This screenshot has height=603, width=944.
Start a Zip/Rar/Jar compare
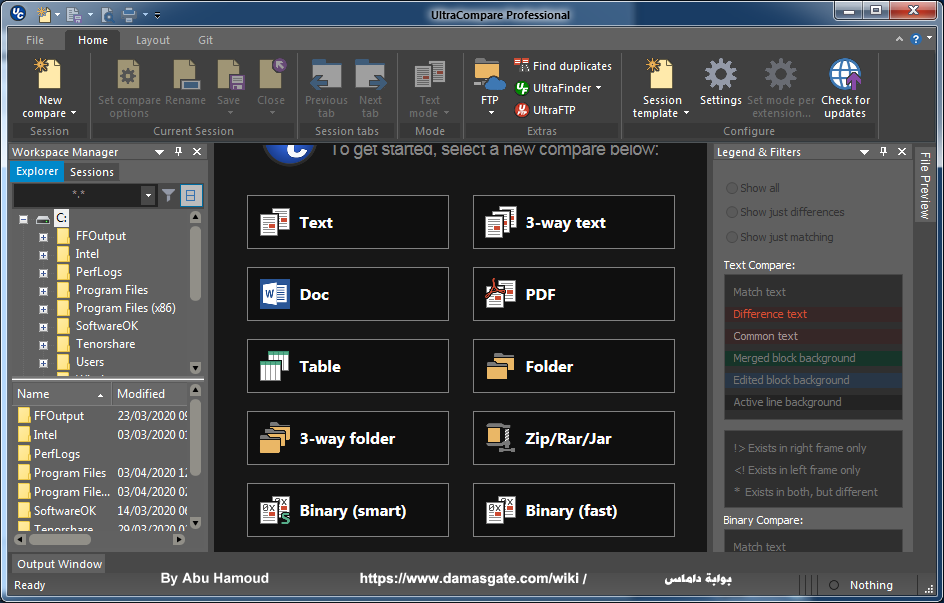tap(574, 438)
